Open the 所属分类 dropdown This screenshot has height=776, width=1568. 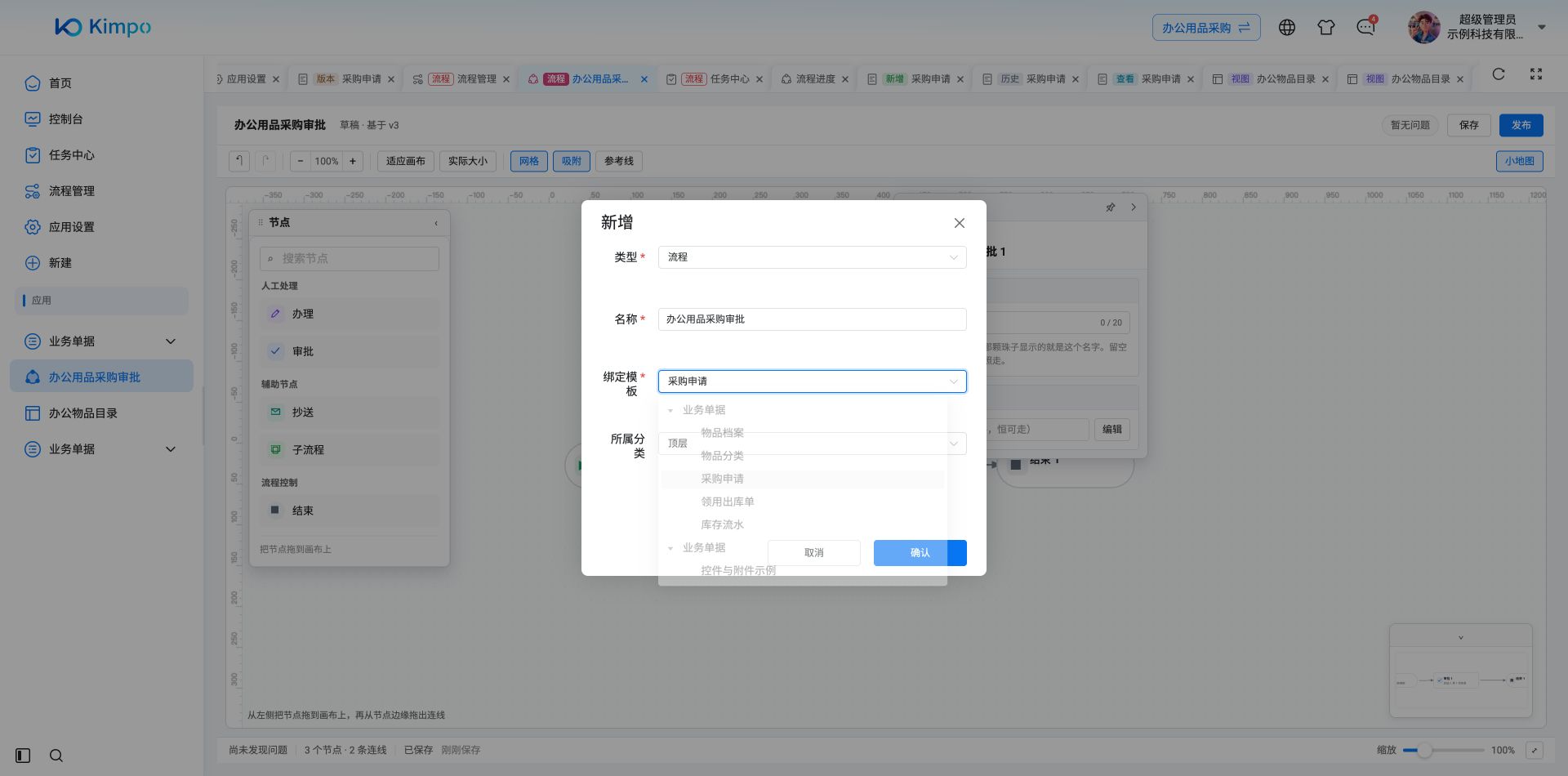[813, 444]
